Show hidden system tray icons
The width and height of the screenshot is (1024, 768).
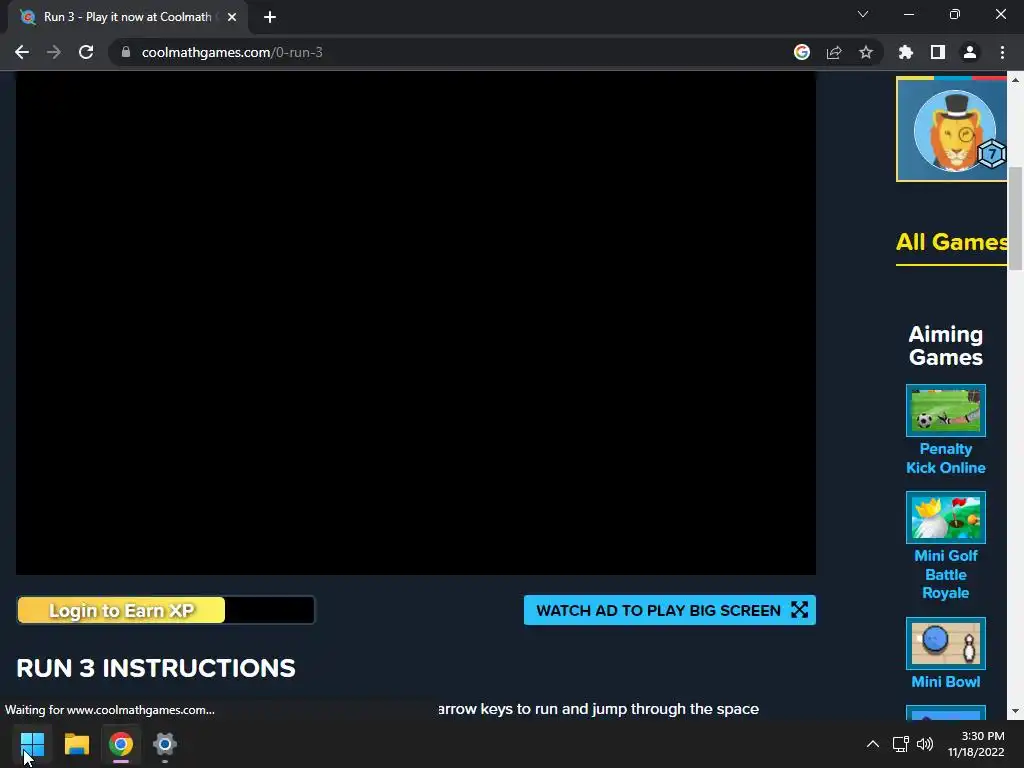tap(872, 744)
